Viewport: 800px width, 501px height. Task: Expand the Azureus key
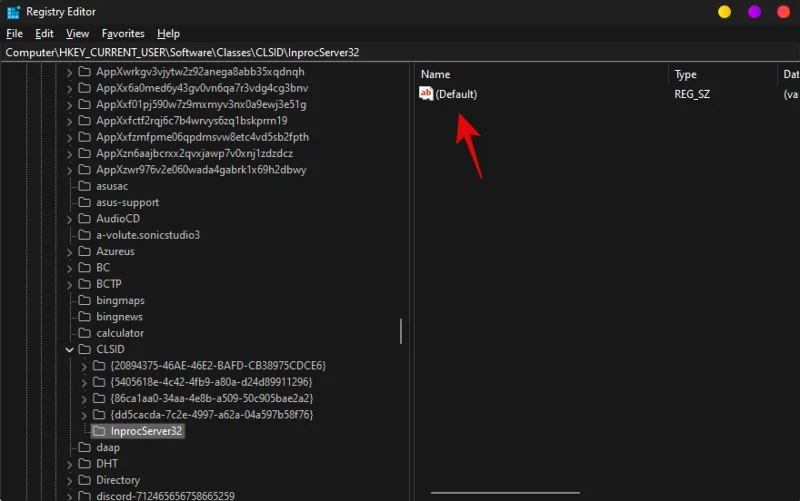pyautogui.click(x=69, y=252)
